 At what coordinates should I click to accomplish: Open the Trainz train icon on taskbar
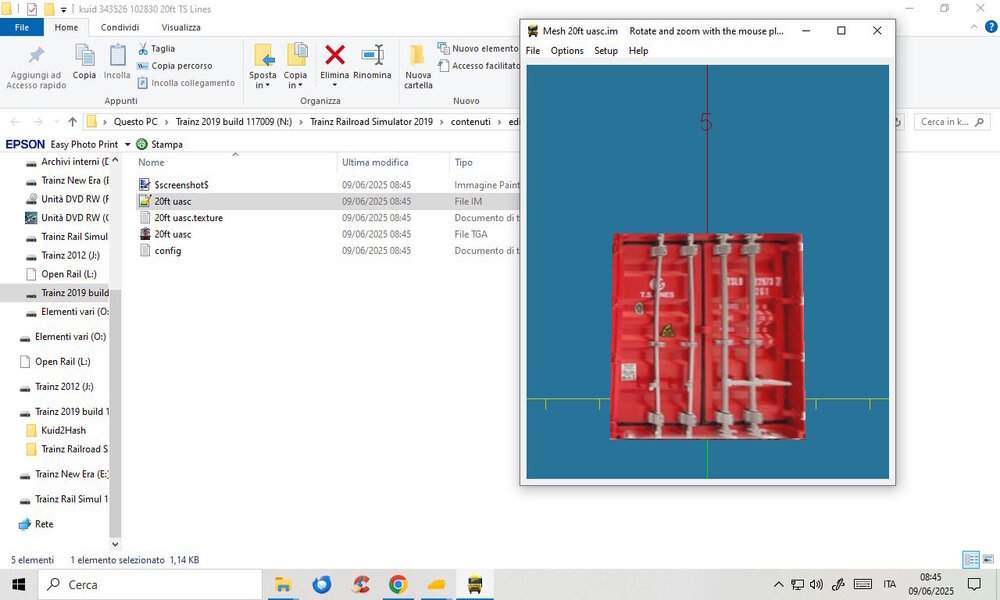(x=474, y=585)
